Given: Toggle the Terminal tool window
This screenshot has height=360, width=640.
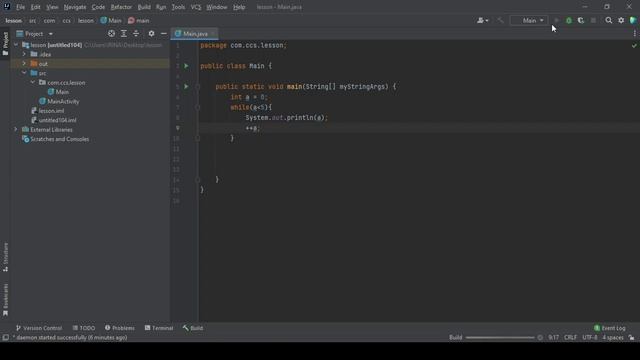Looking at the screenshot, I should [159, 328].
